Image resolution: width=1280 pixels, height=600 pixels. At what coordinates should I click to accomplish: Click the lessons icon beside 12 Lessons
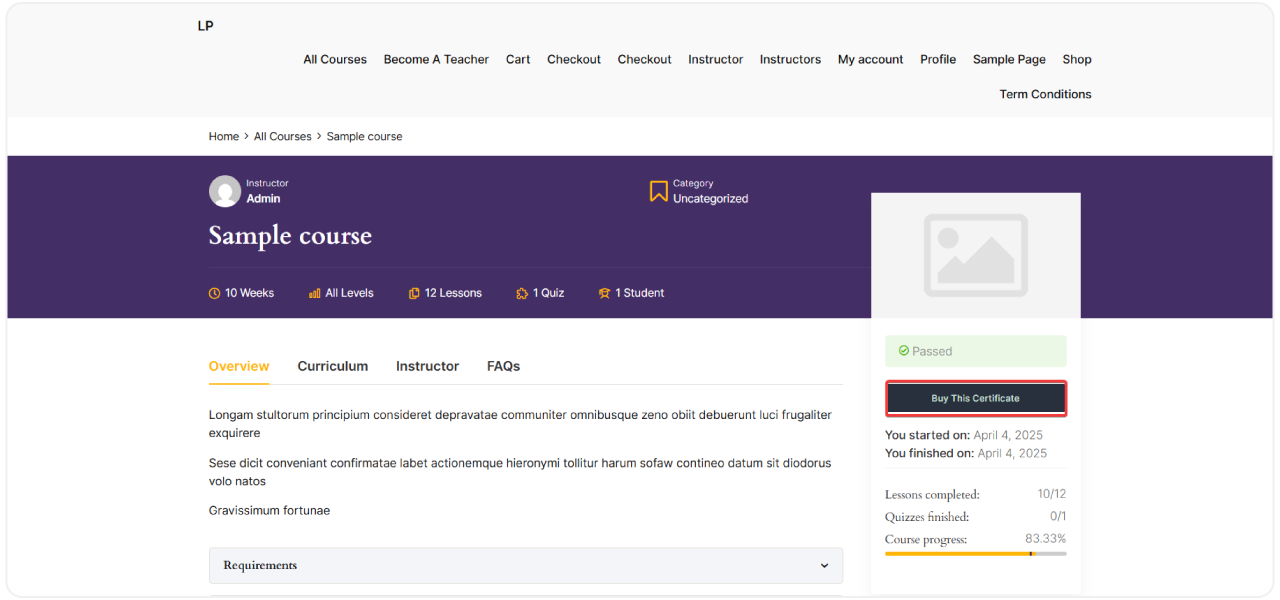click(414, 293)
